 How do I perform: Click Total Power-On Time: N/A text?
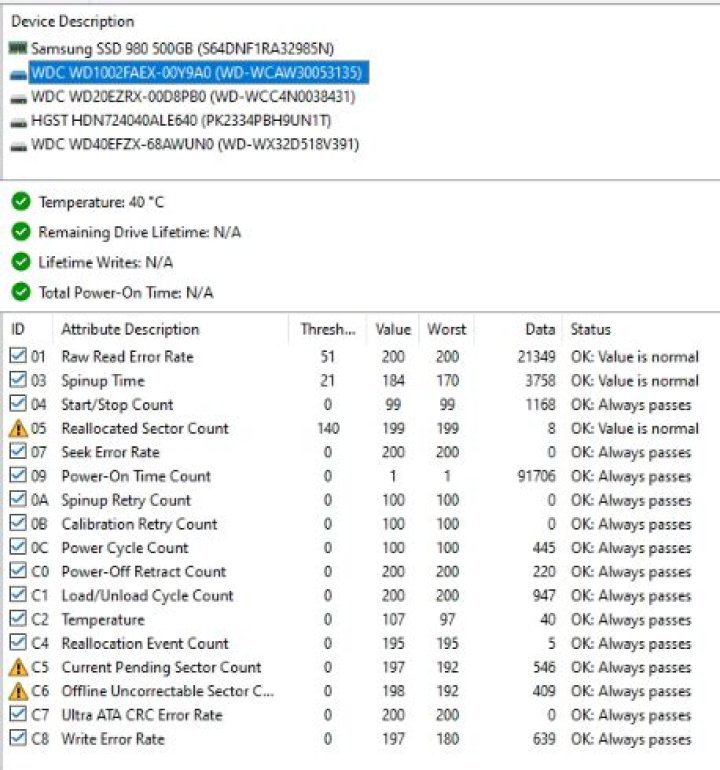126,293
